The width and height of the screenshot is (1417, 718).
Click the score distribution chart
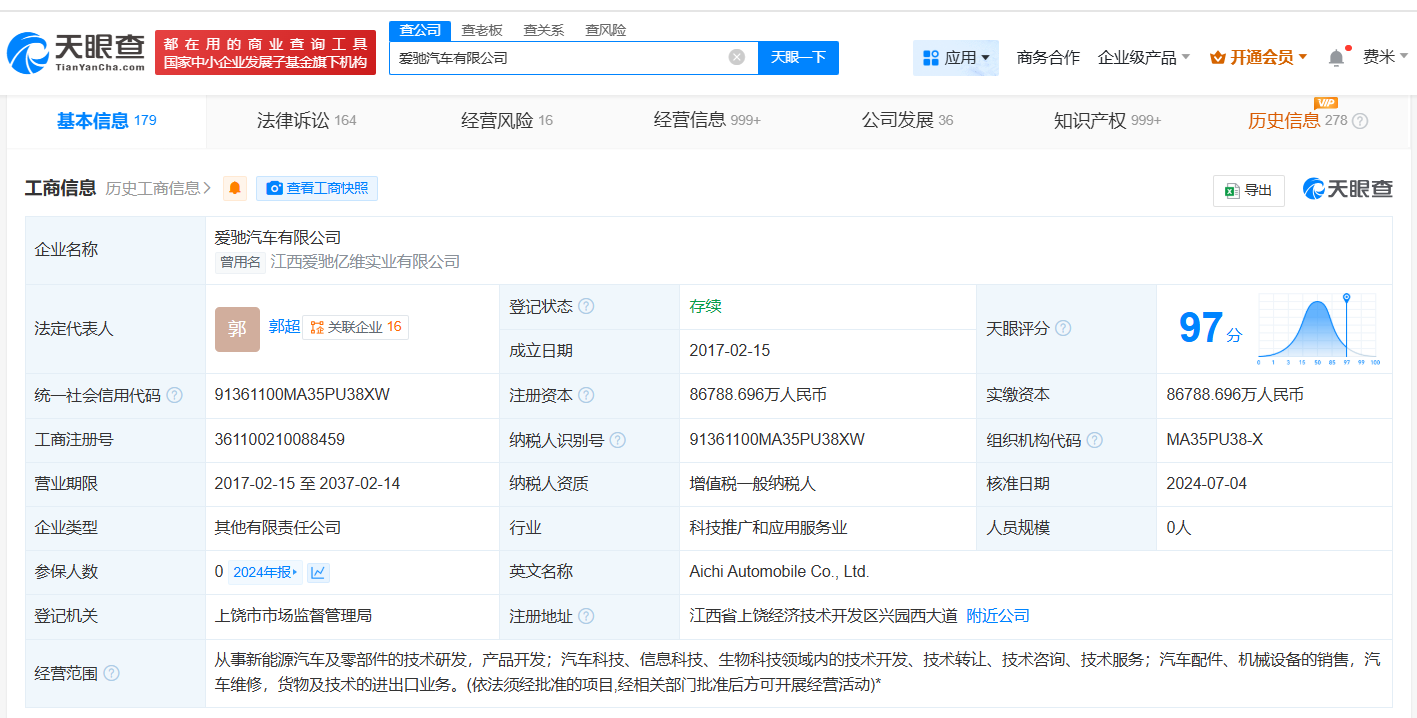pos(1319,329)
